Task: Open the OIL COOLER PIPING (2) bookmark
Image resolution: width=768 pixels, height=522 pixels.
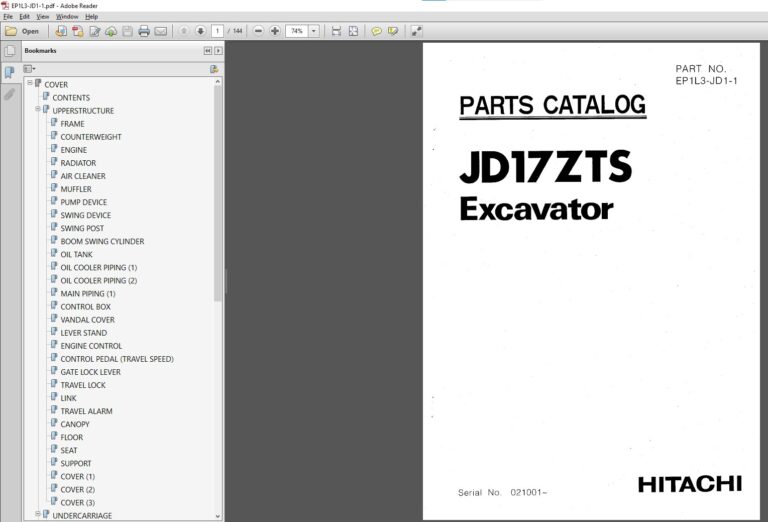Action: point(98,281)
